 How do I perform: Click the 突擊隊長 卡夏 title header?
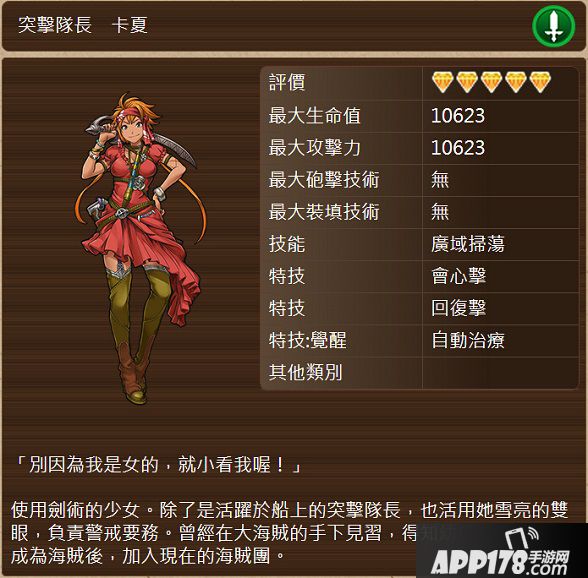83,26
